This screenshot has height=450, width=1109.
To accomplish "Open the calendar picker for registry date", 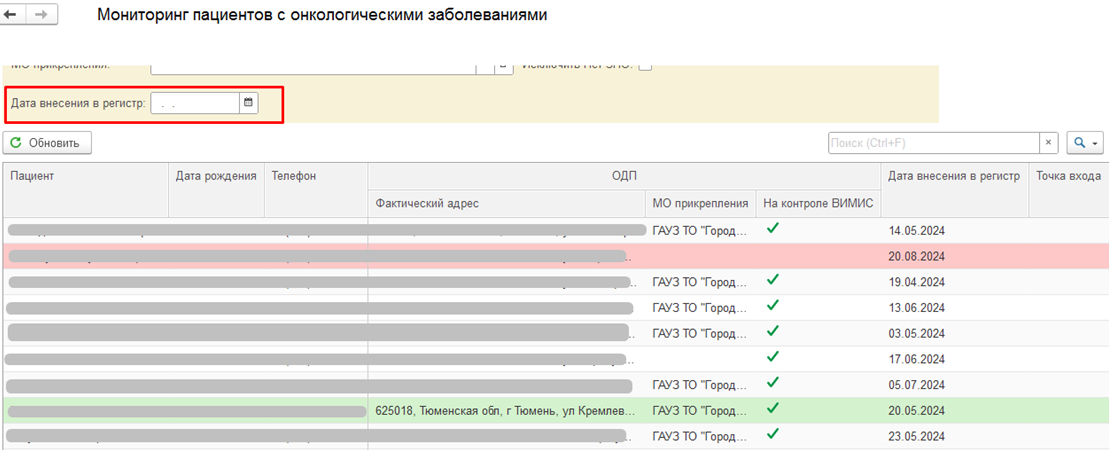I will coord(249,102).
